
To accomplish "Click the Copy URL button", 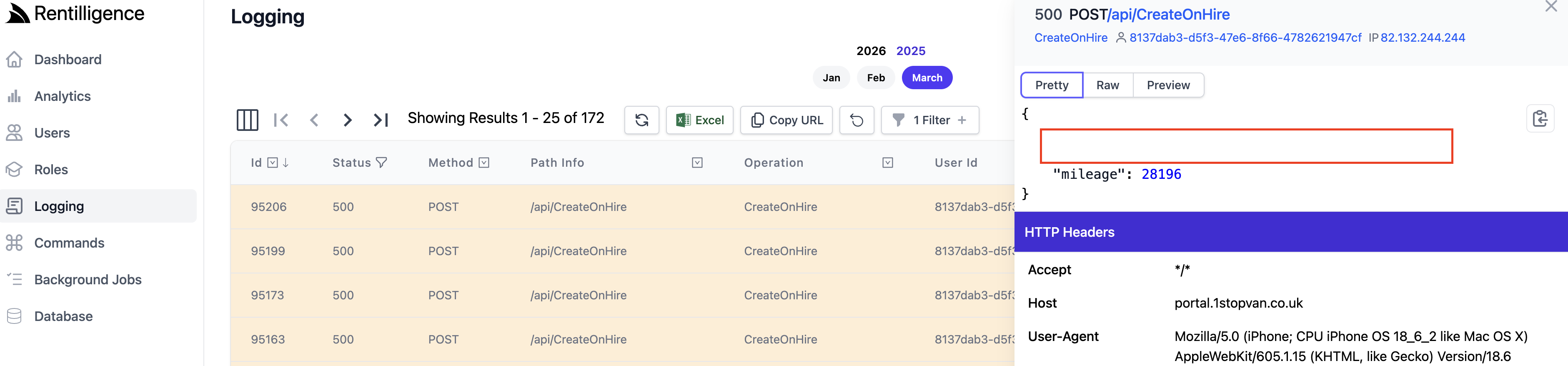I will pos(786,120).
